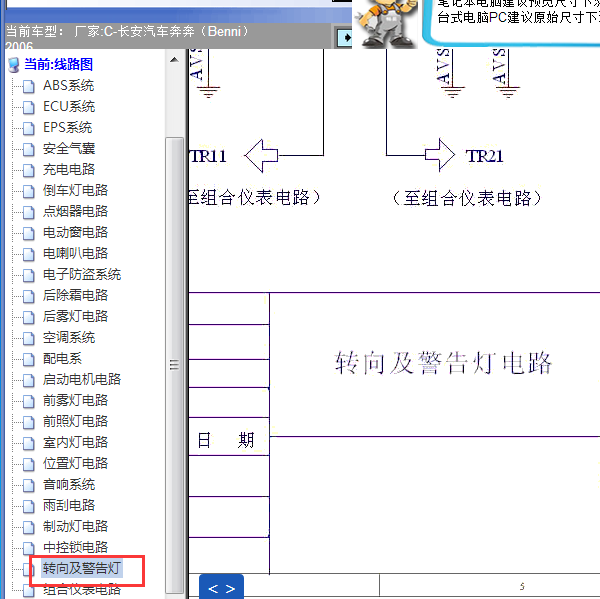Click the document icon beside 安全气囊
The width and height of the screenshot is (600, 599).
pos(29,149)
